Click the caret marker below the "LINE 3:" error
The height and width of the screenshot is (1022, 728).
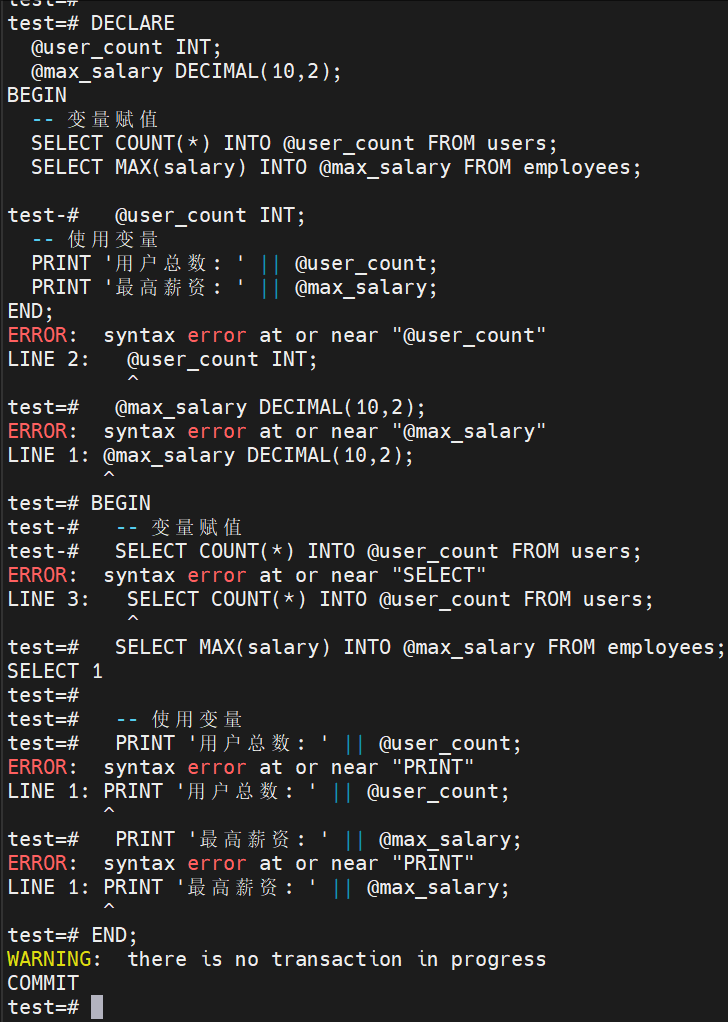point(133,620)
